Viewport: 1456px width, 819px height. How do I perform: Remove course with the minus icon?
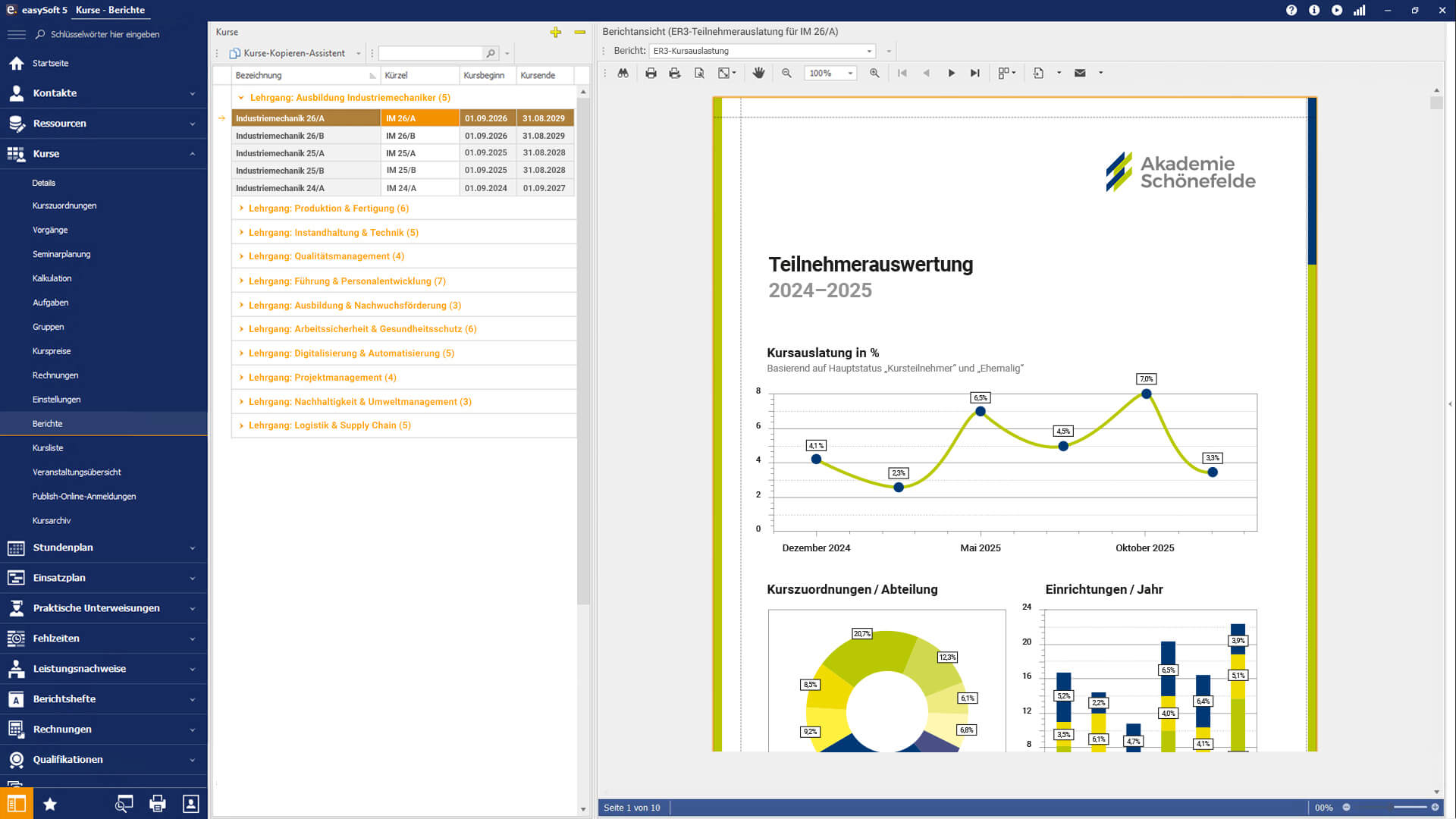tap(580, 32)
